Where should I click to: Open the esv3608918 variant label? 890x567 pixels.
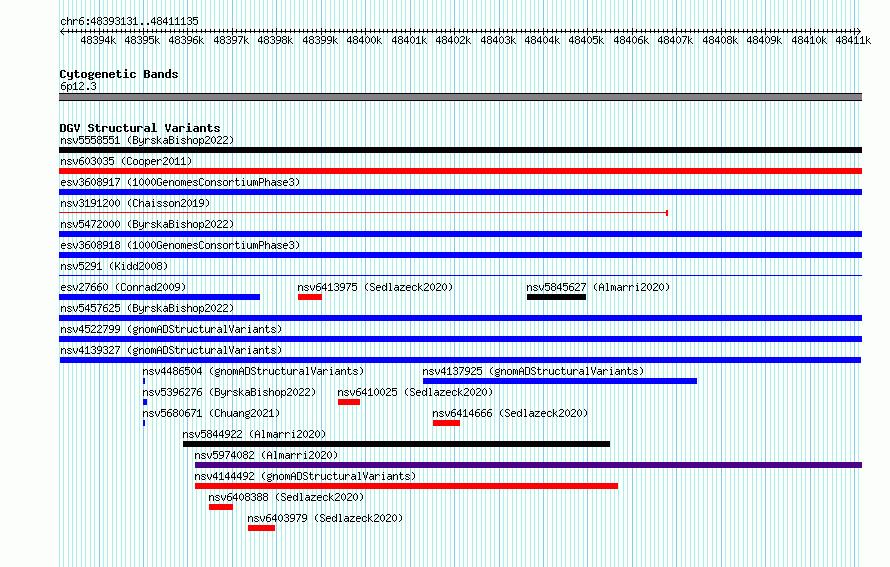coord(180,245)
